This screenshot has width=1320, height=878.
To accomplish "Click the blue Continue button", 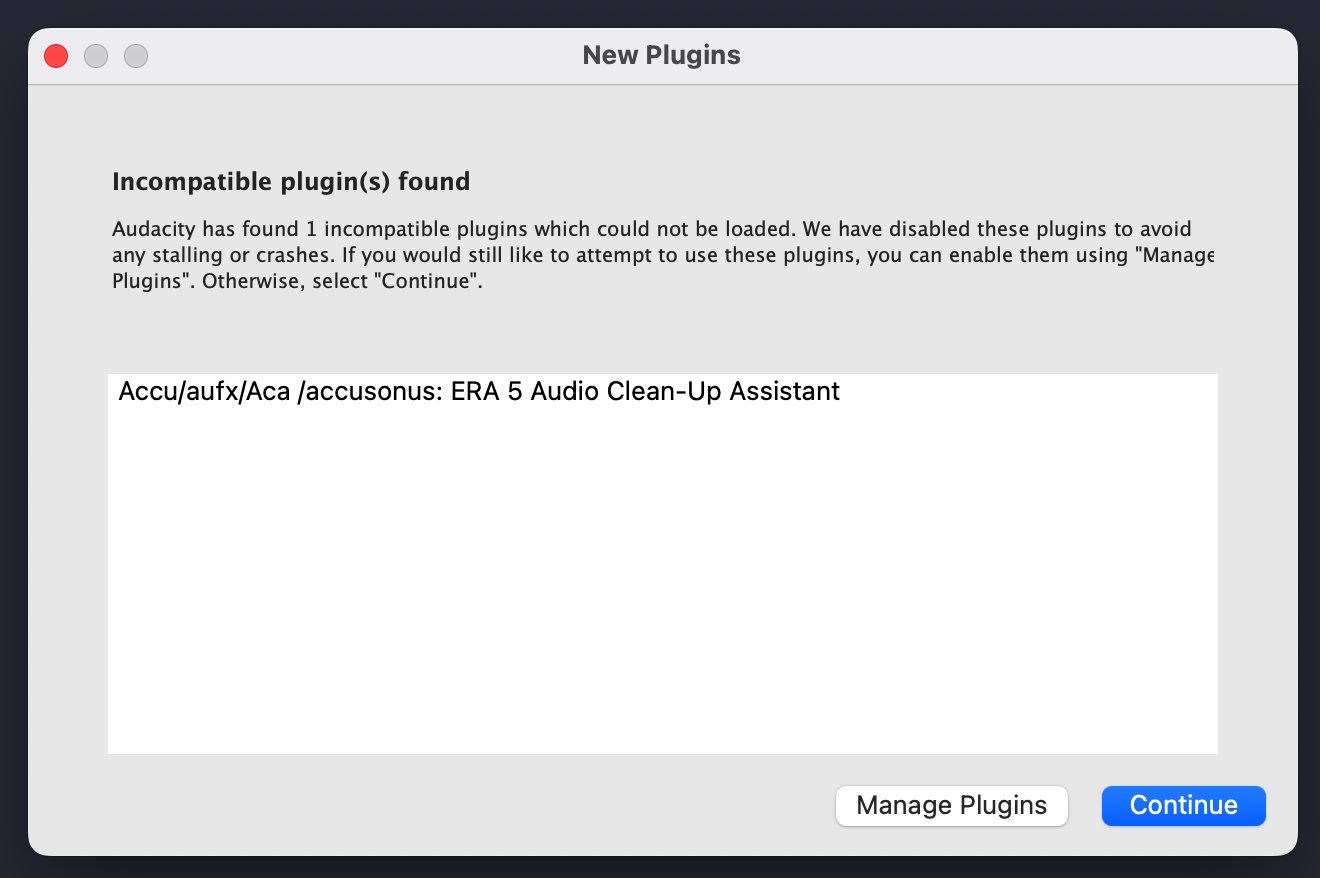I will click(x=1183, y=806).
